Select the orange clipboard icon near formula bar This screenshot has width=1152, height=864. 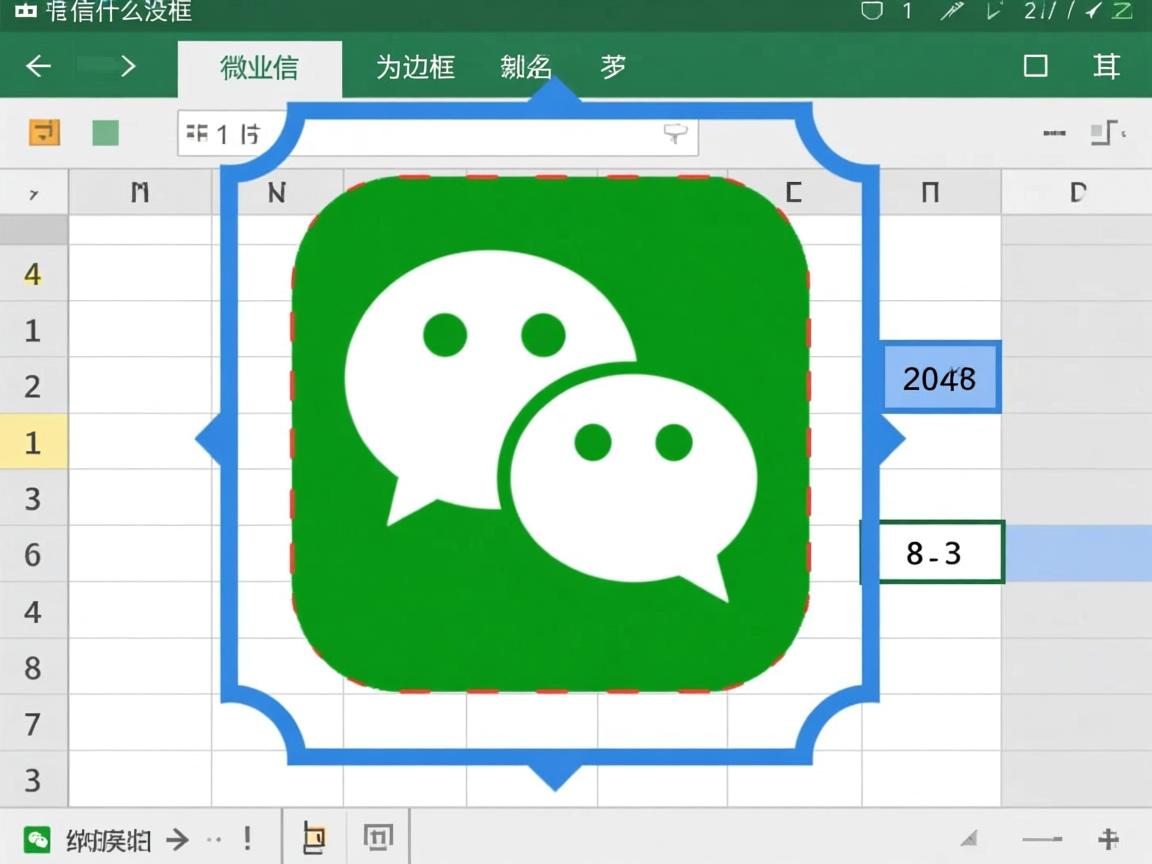(43, 132)
